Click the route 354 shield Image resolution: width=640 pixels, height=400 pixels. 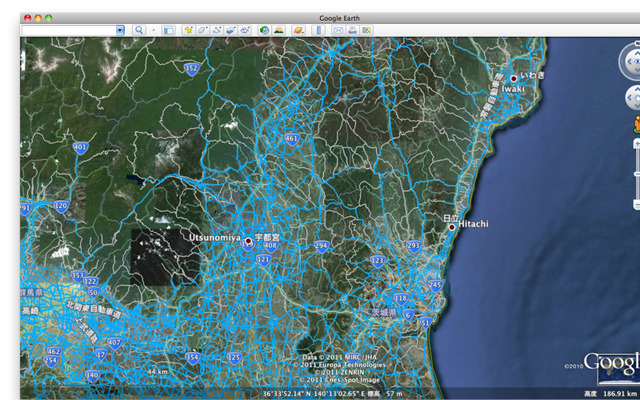[x=192, y=358]
